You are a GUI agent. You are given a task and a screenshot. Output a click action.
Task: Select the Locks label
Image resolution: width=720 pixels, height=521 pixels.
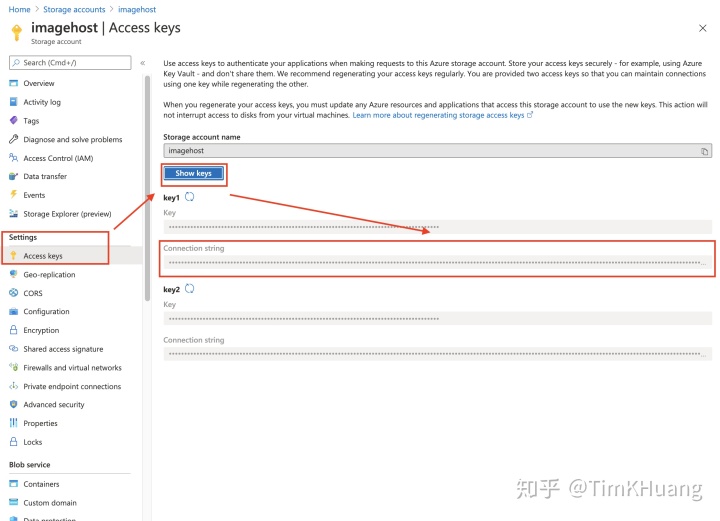click(33, 442)
